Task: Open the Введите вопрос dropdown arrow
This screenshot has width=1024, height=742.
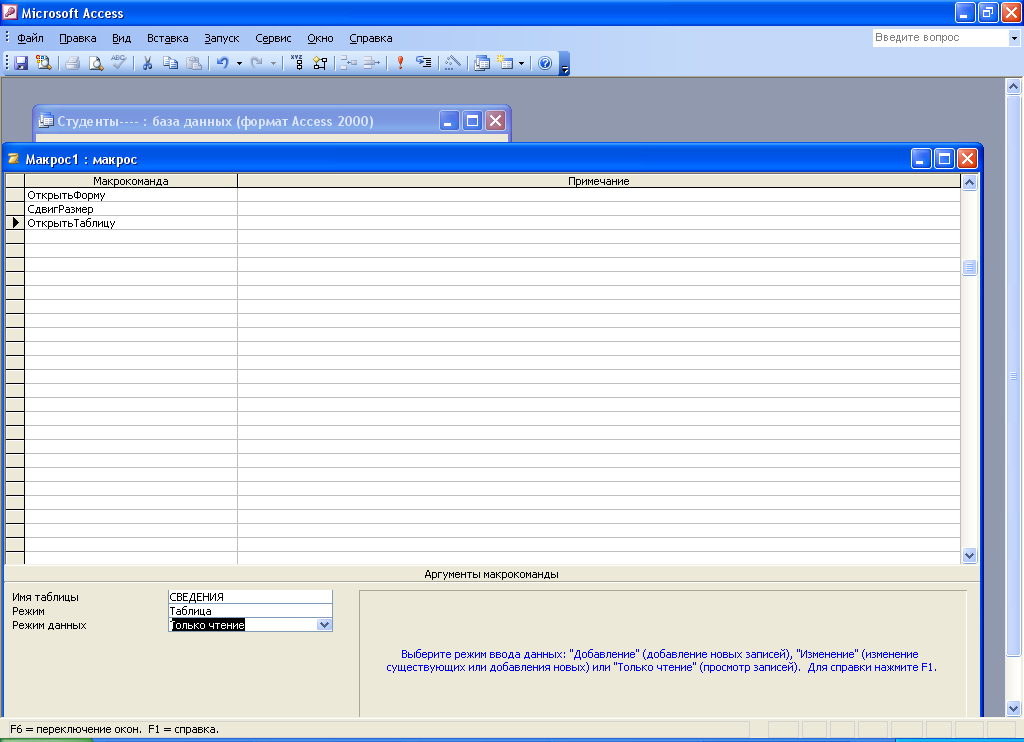Action: point(1014,38)
